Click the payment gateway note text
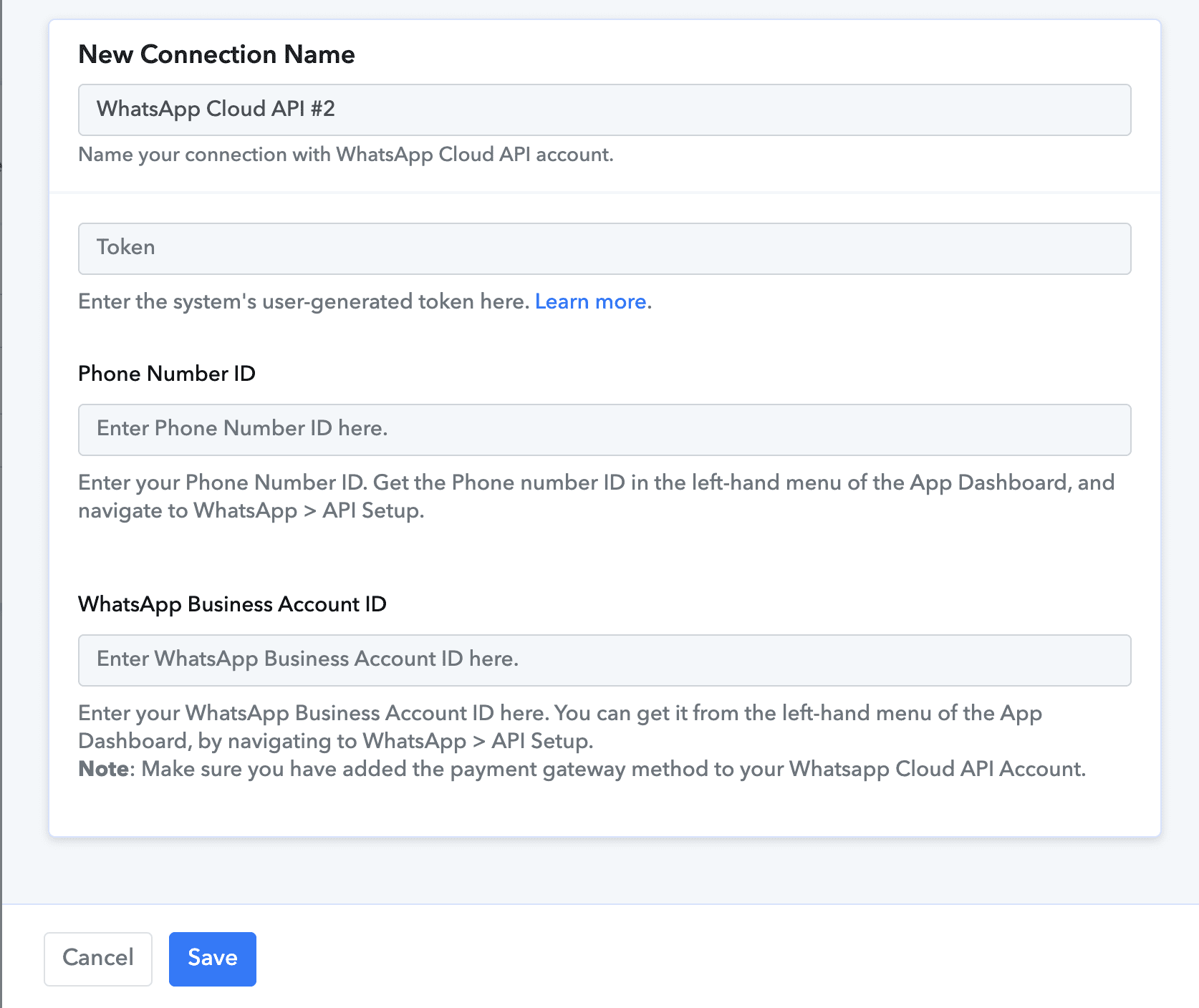 tap(613, 769)
